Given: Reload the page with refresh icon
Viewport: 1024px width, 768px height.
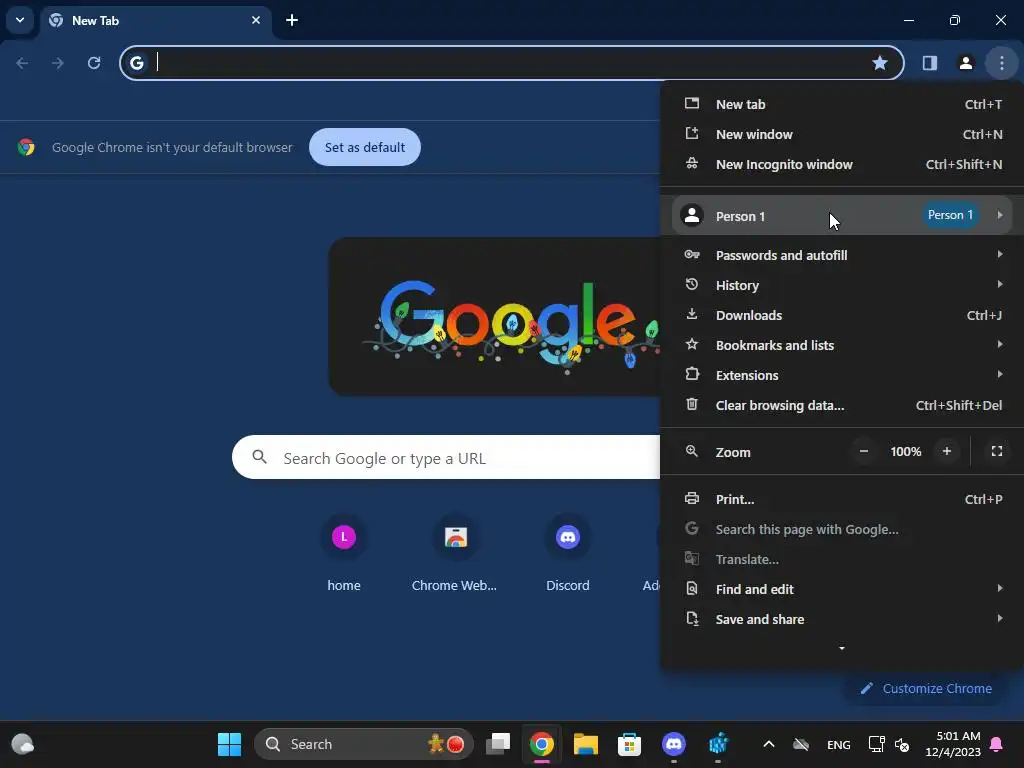Looking at the screenshot, I should click(94, 63).
